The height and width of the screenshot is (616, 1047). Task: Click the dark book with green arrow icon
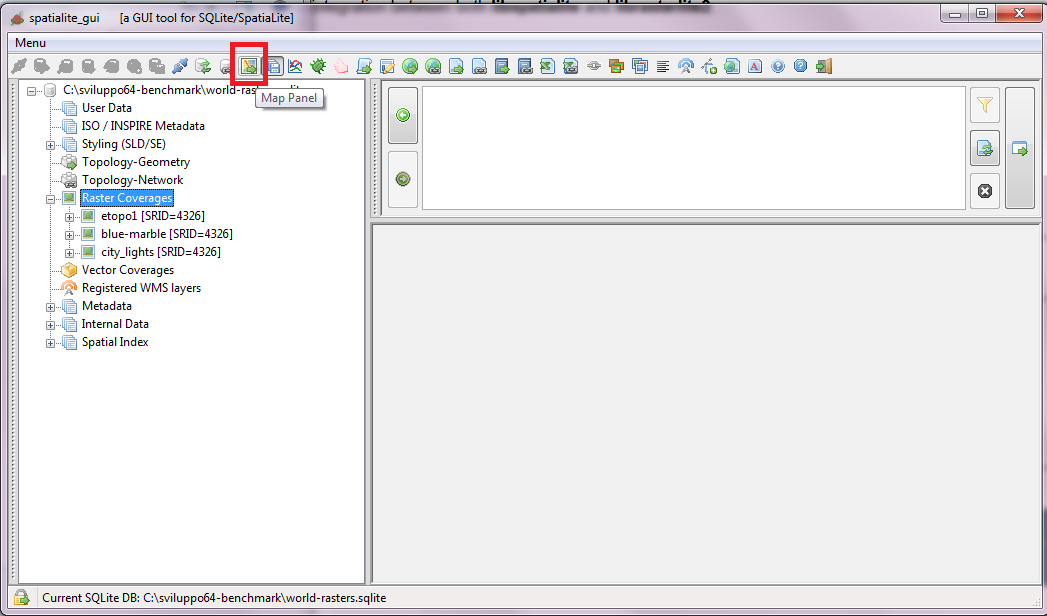click(502, 66)
